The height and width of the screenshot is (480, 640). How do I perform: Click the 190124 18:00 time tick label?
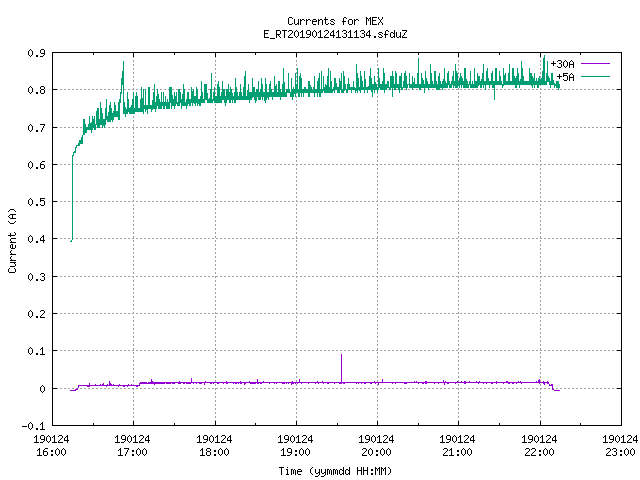click(x=214, y=446)
